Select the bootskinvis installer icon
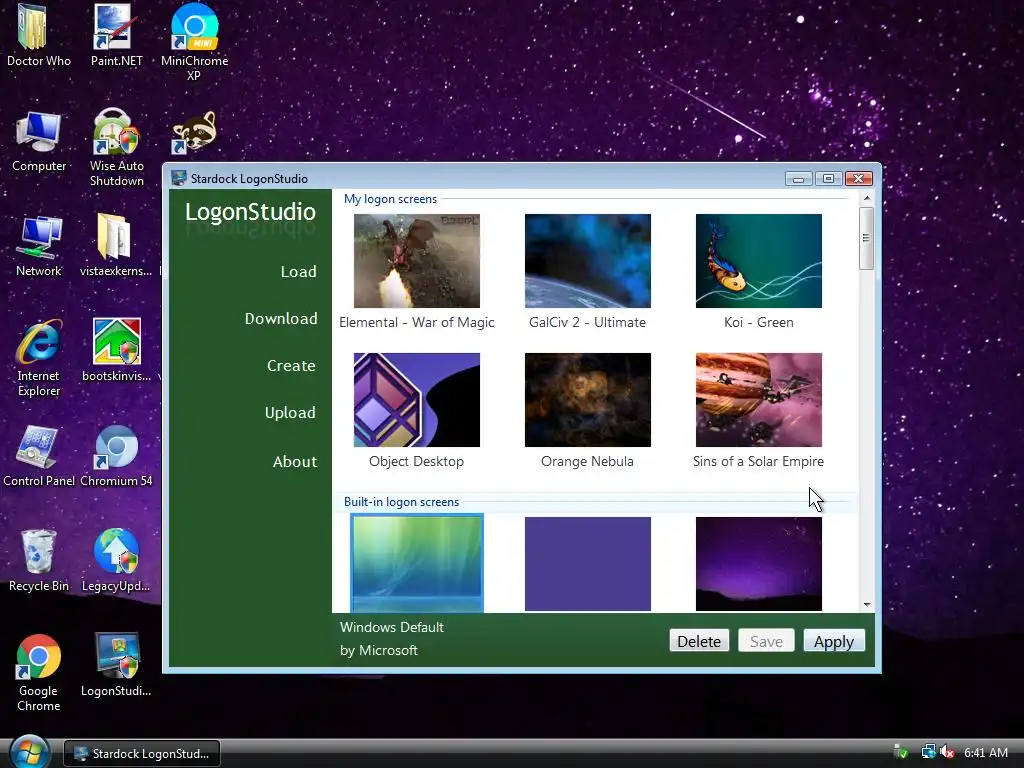This screenshot has width=1024, height=768. [116, 350]
